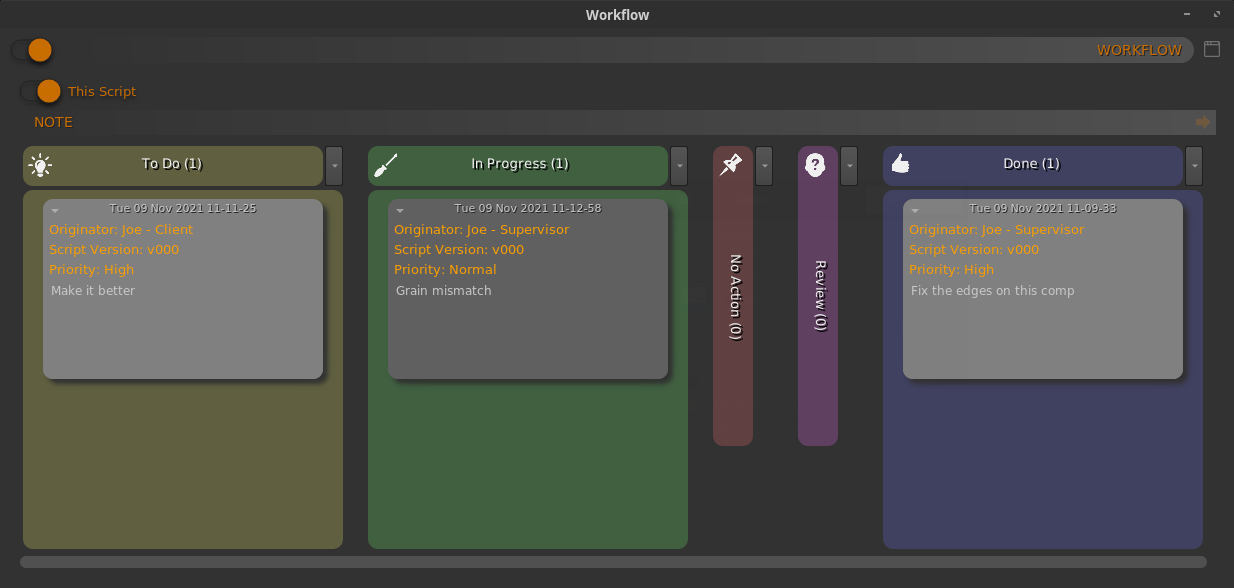
Task: Open the Done column dropdown
Action: click(x=1194, y=165)
